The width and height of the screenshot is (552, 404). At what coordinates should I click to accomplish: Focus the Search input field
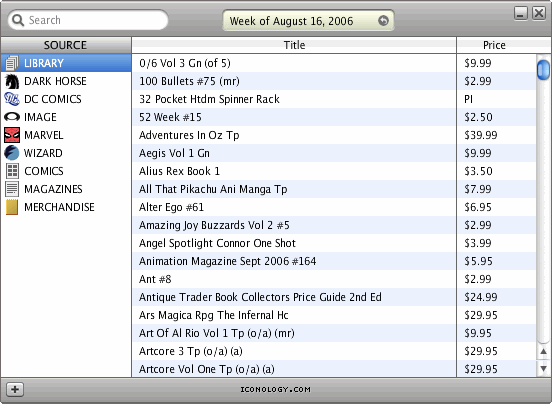(x=88, y=20)
